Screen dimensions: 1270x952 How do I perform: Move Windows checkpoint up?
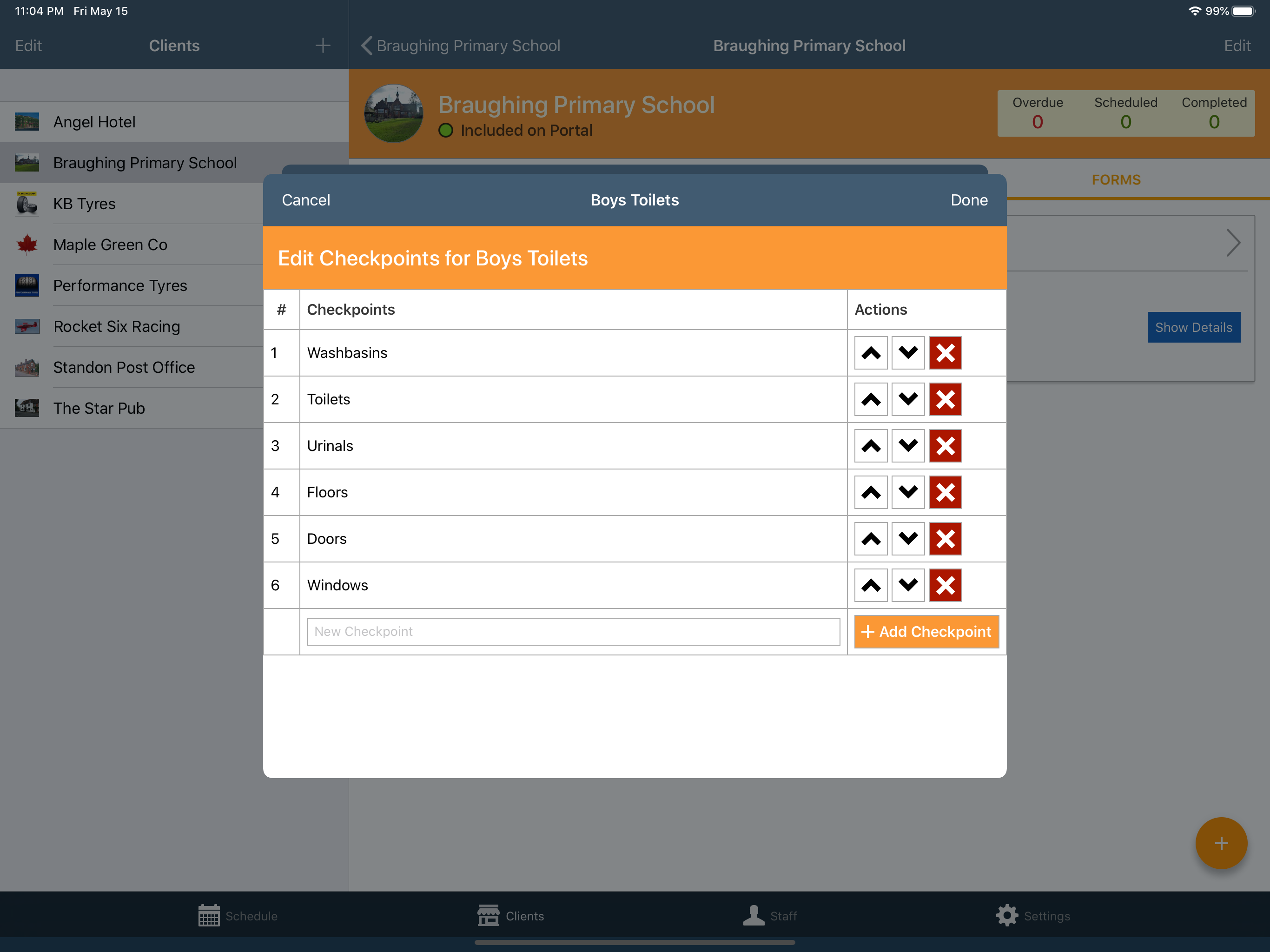[870, 585]
